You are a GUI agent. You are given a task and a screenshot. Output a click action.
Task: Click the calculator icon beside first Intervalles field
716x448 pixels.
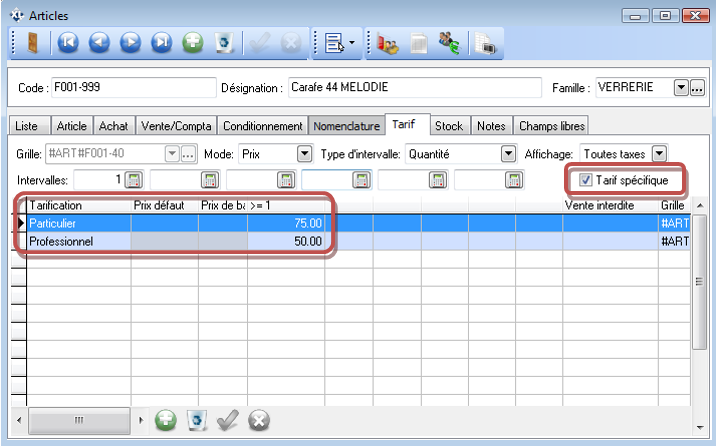point(134,180)
